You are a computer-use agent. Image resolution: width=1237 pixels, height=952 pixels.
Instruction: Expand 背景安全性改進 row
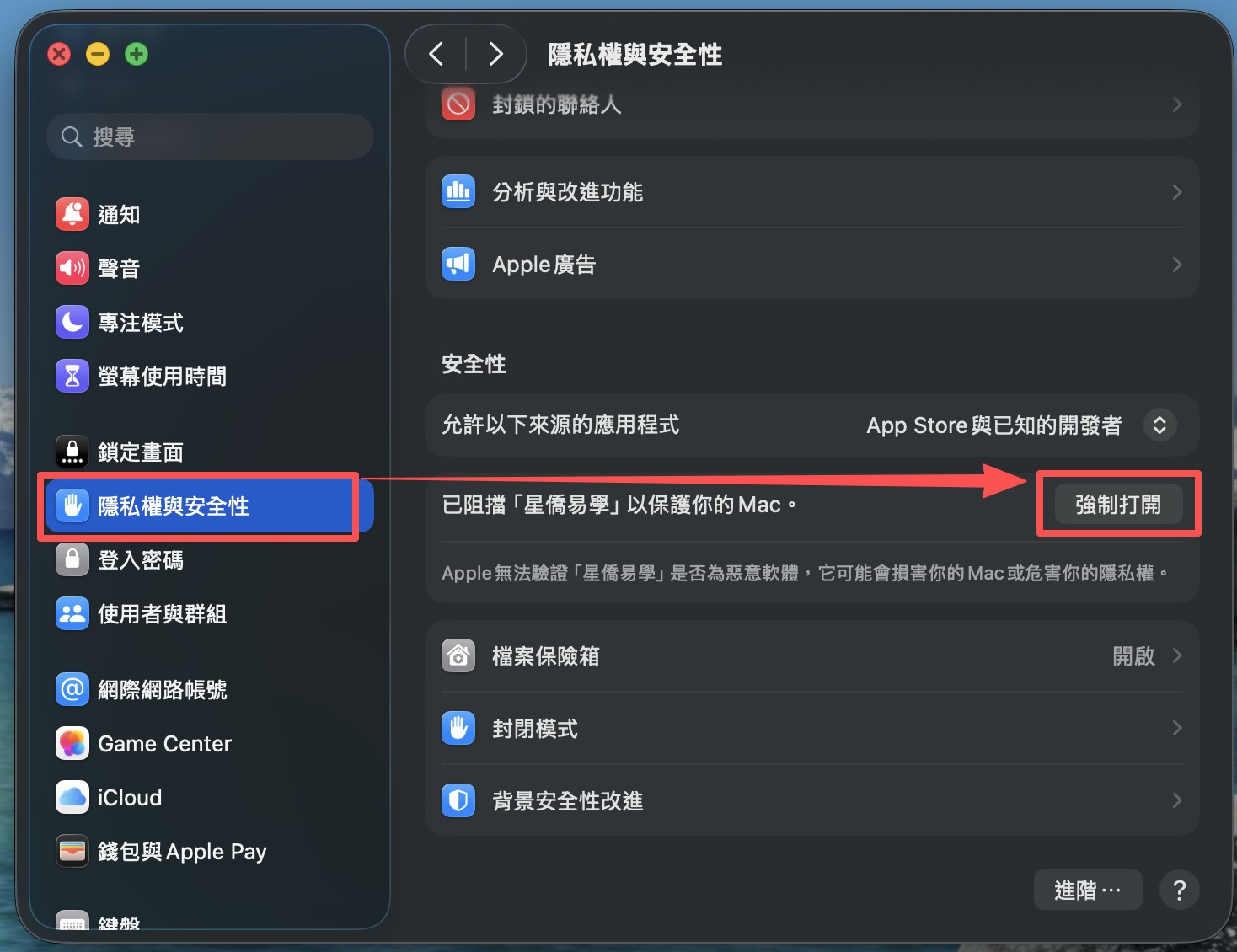[812, 800]
